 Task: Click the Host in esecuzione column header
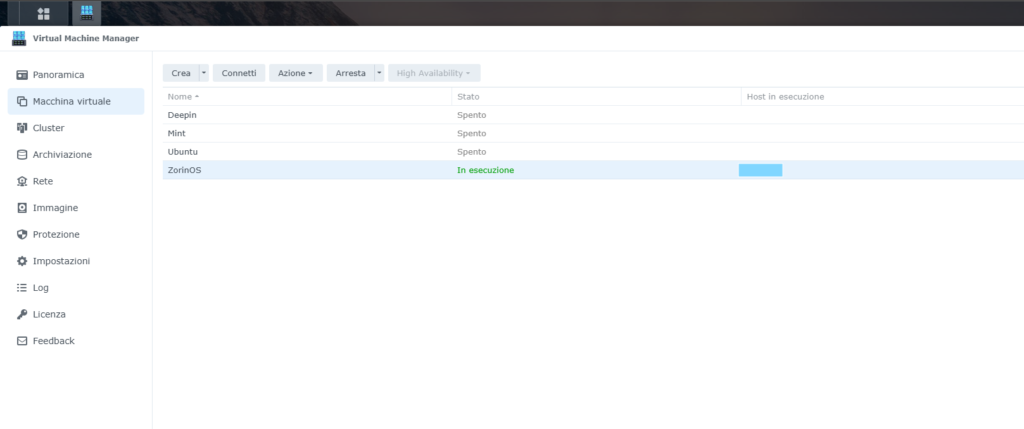[882, 97]
